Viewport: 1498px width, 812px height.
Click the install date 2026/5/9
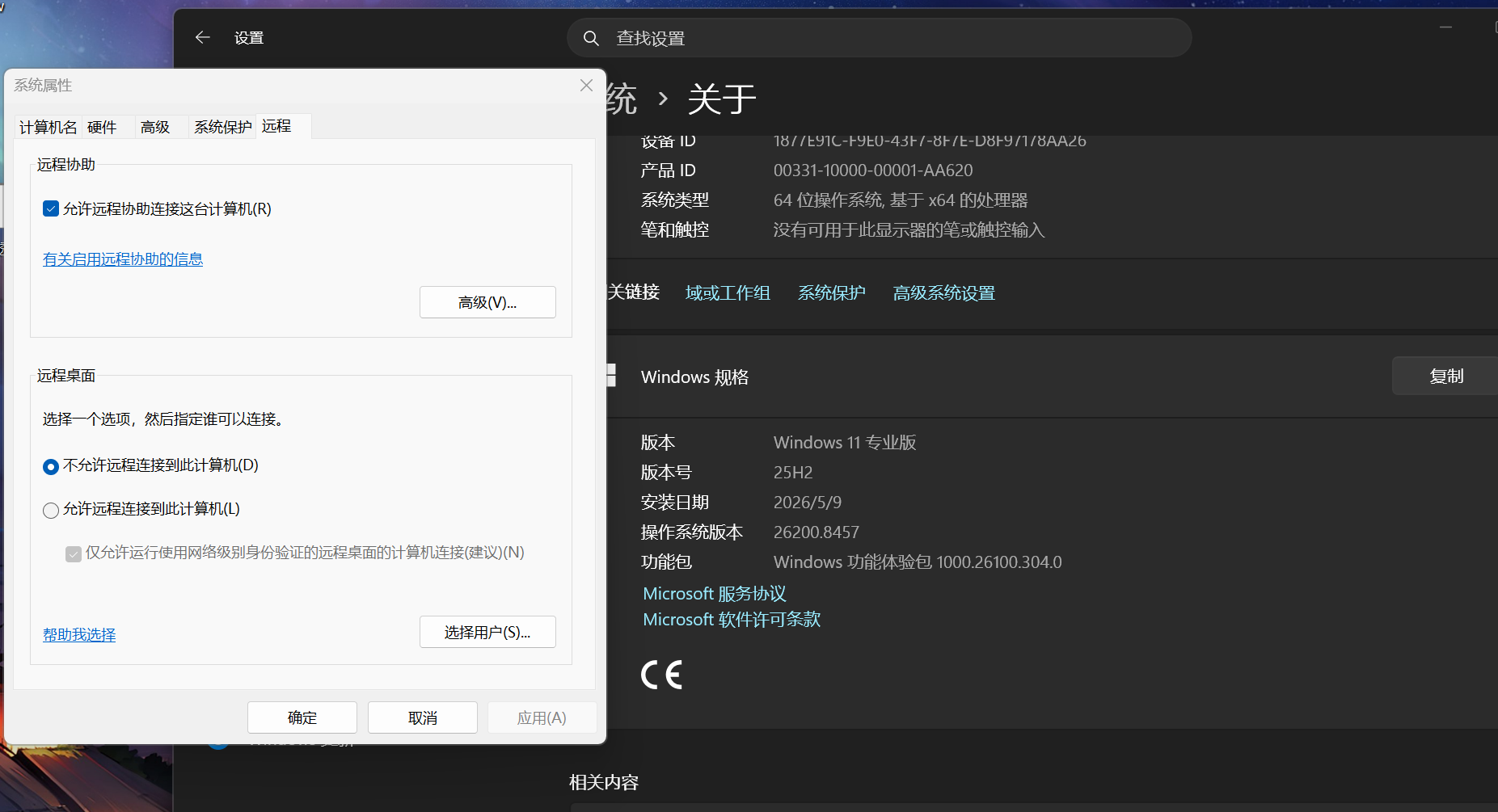[808, 503]
